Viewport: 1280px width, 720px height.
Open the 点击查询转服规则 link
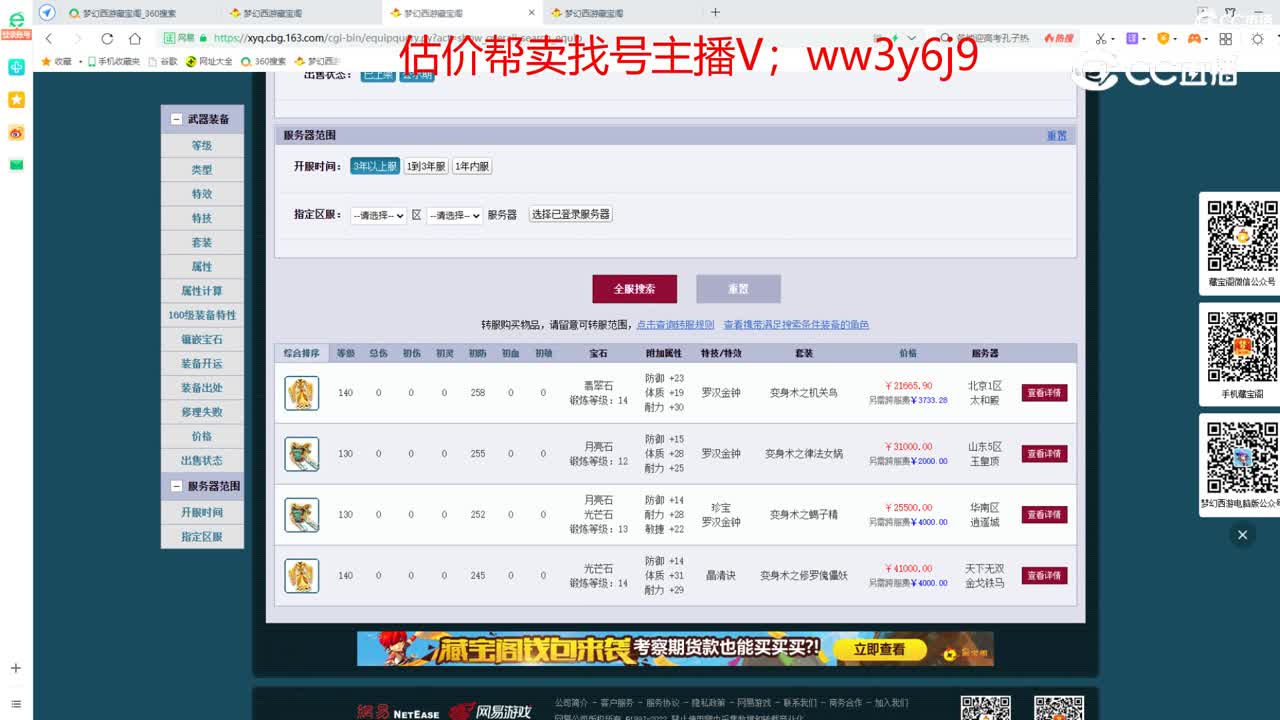coord(675,325)
